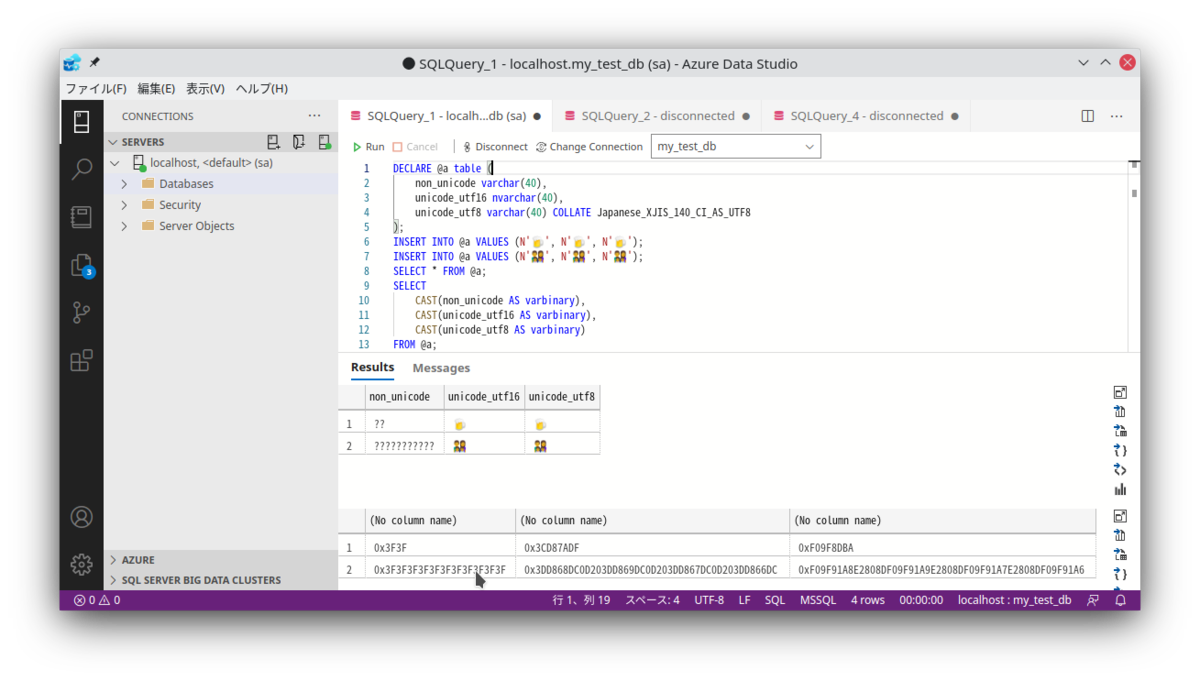This screenshot has width=1200, height=681.
Task: Open the my_test_db database dropdown
Action: [x=736, y=147]
